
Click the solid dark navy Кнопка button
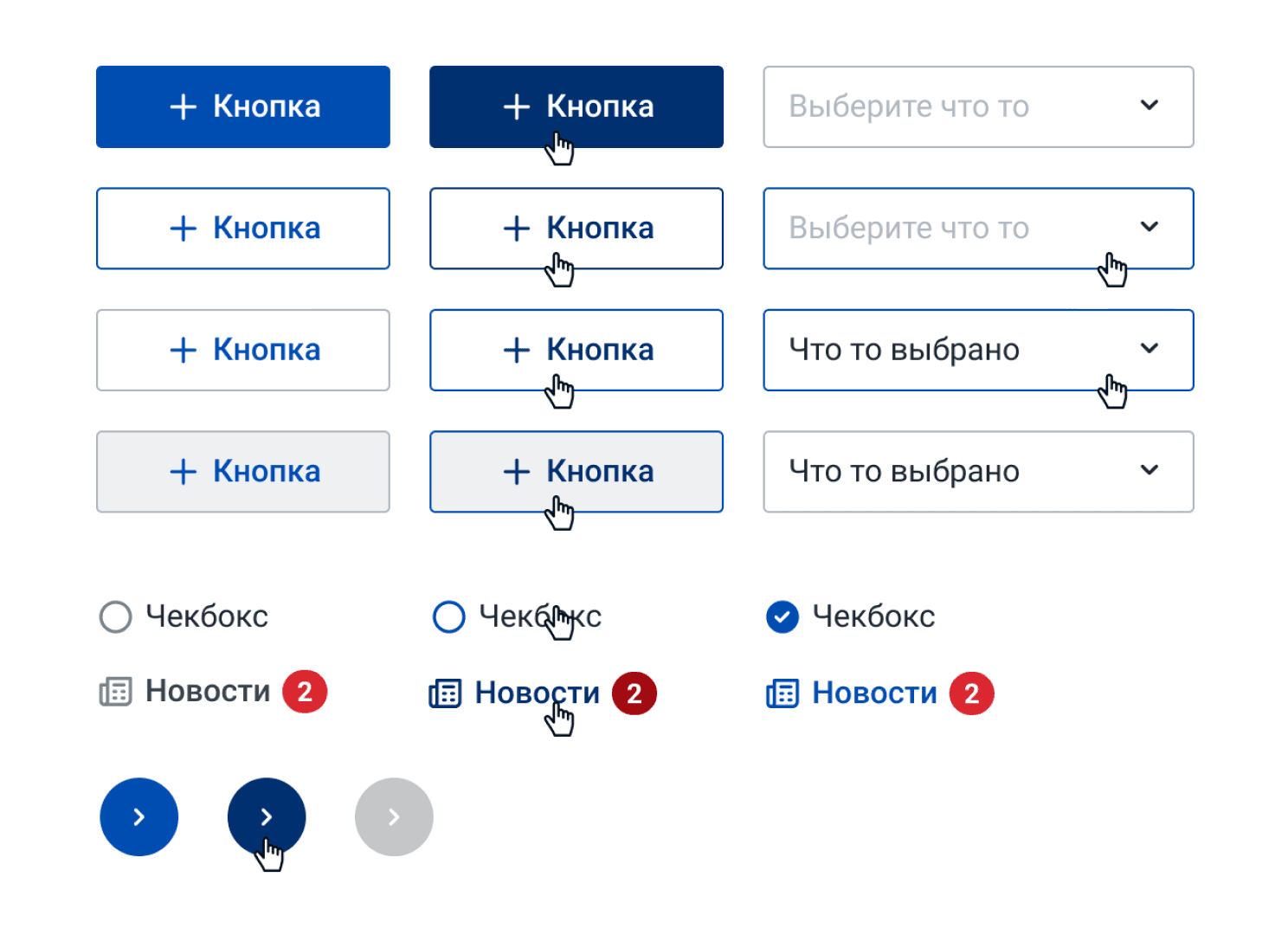[x=576, y=106]
